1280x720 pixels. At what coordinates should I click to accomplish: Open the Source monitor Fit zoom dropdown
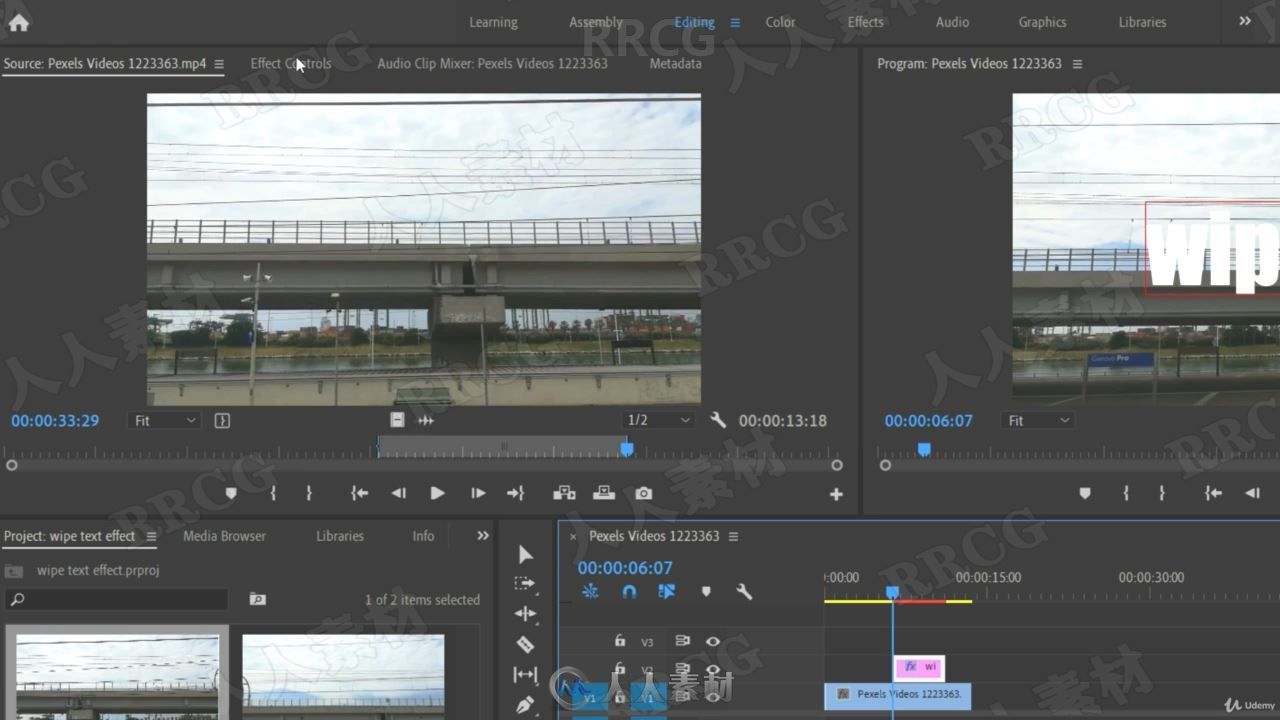tap(165, 421)
